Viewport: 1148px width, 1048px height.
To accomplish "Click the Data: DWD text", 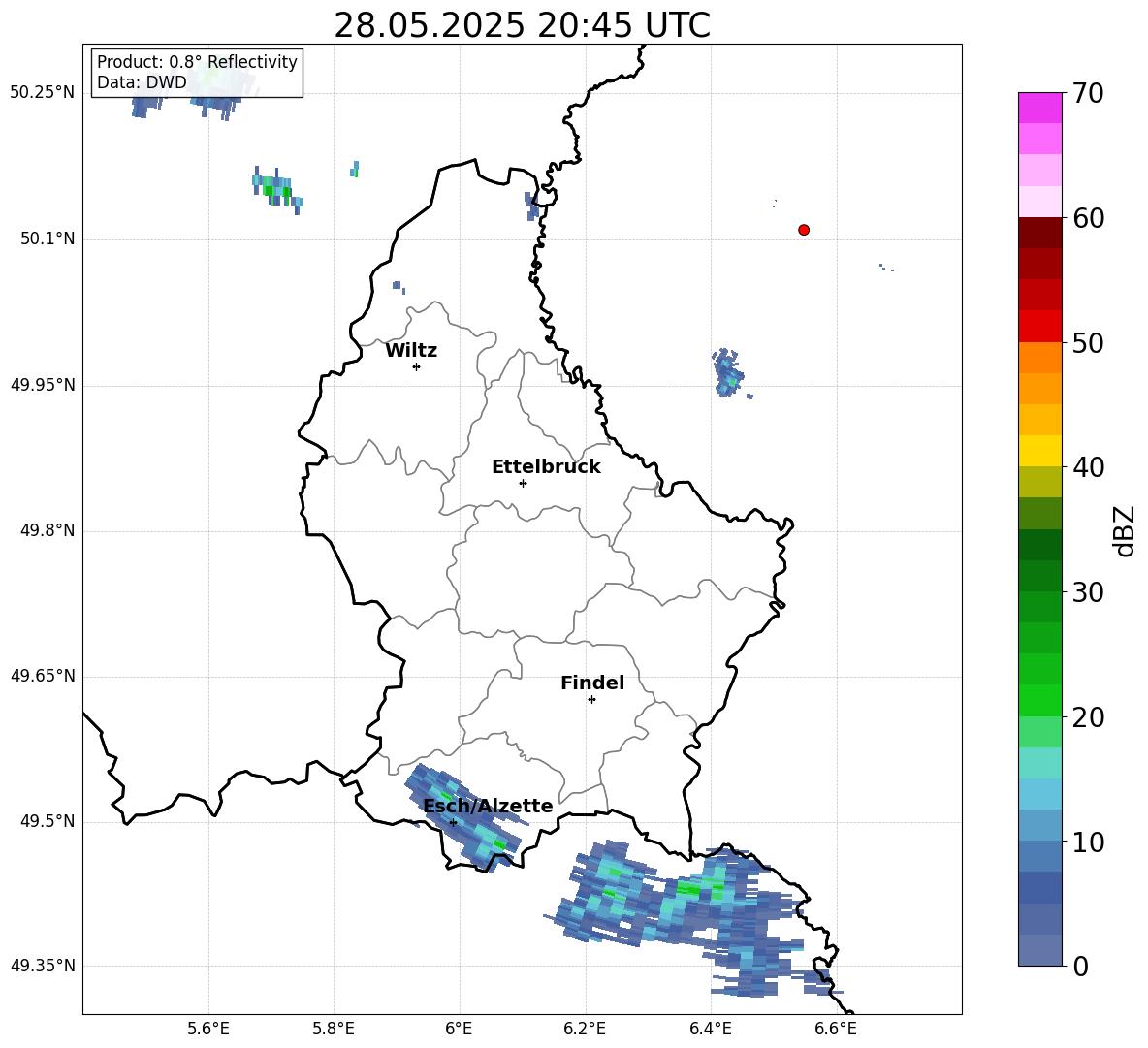I will pyautogui.click(x=142, y=82).
